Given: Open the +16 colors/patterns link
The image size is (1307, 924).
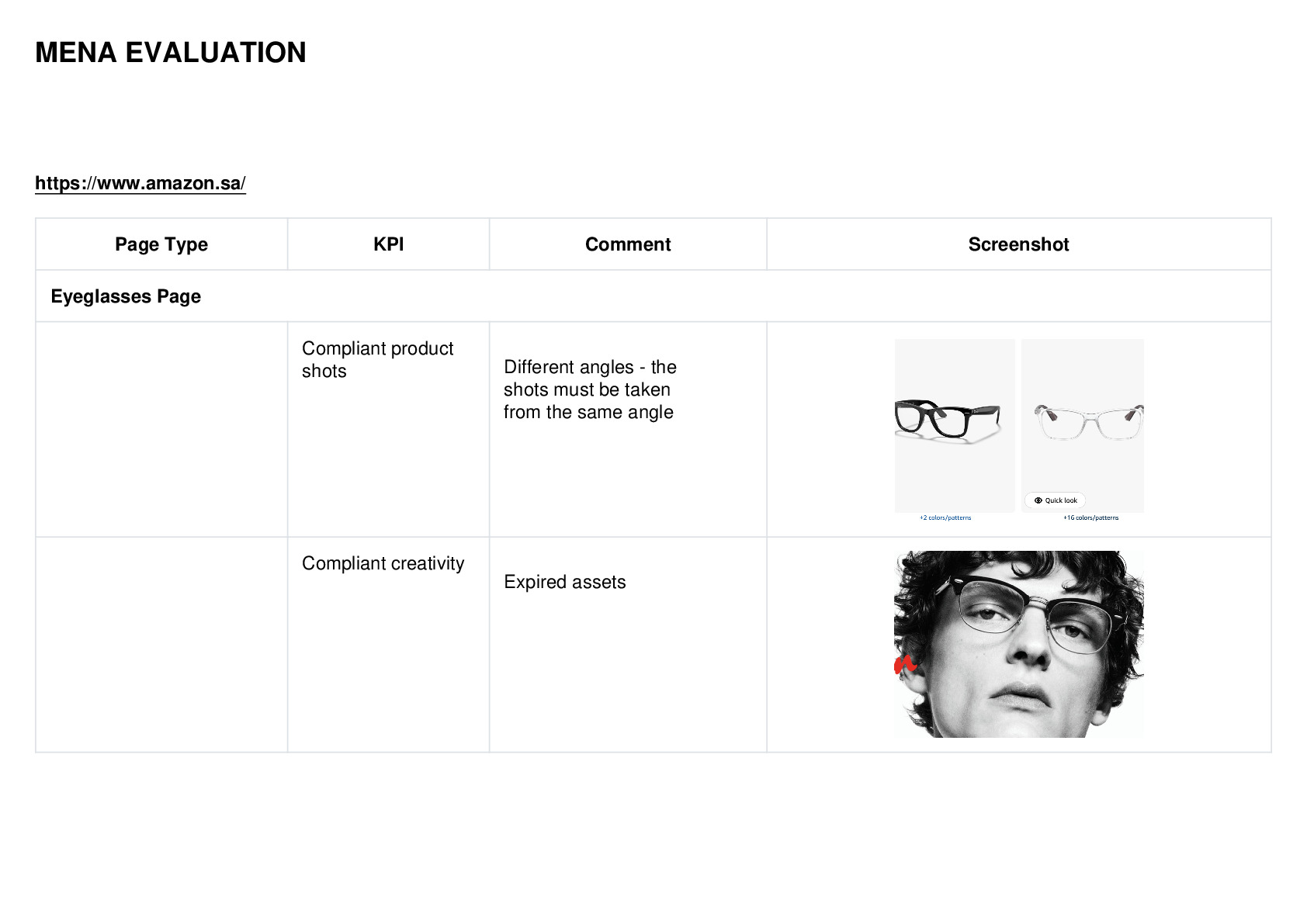Looking at the screenshot, I should tap(1090, 517).
